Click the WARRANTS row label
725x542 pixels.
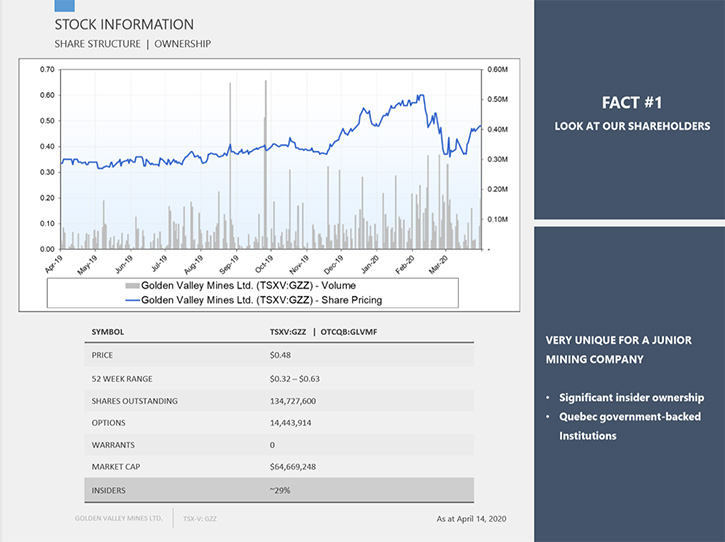click(113, 445)
